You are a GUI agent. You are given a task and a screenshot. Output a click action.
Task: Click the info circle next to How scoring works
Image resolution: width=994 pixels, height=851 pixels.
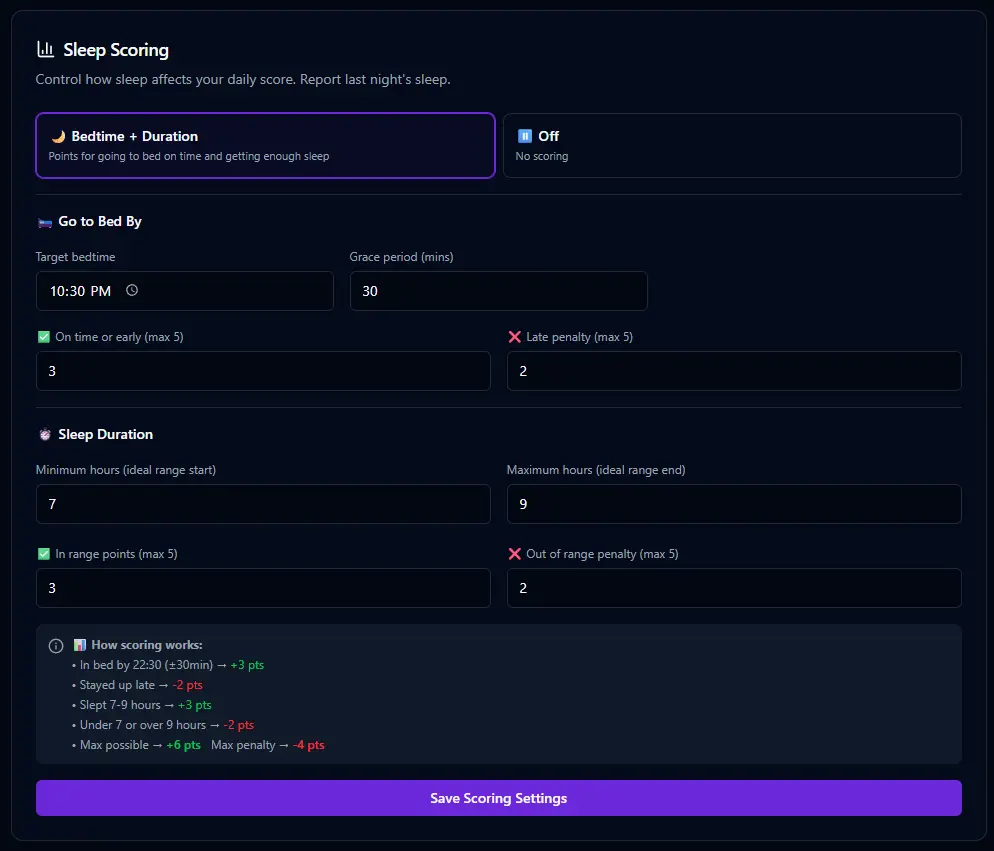click(56, 645)
